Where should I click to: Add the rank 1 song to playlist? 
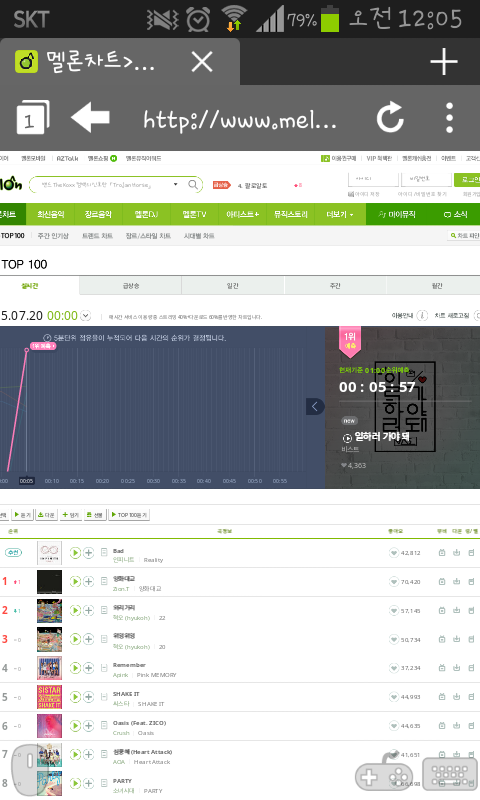point(88,582)
